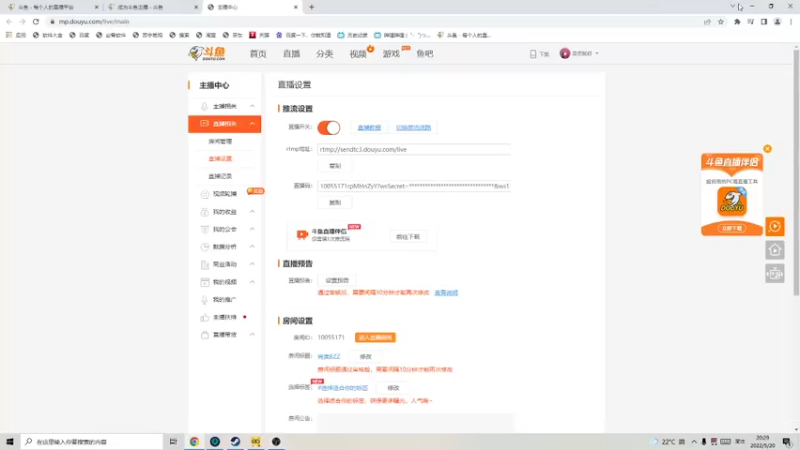Click the play icon on the orange sidebar item

(x=205, y=123)
